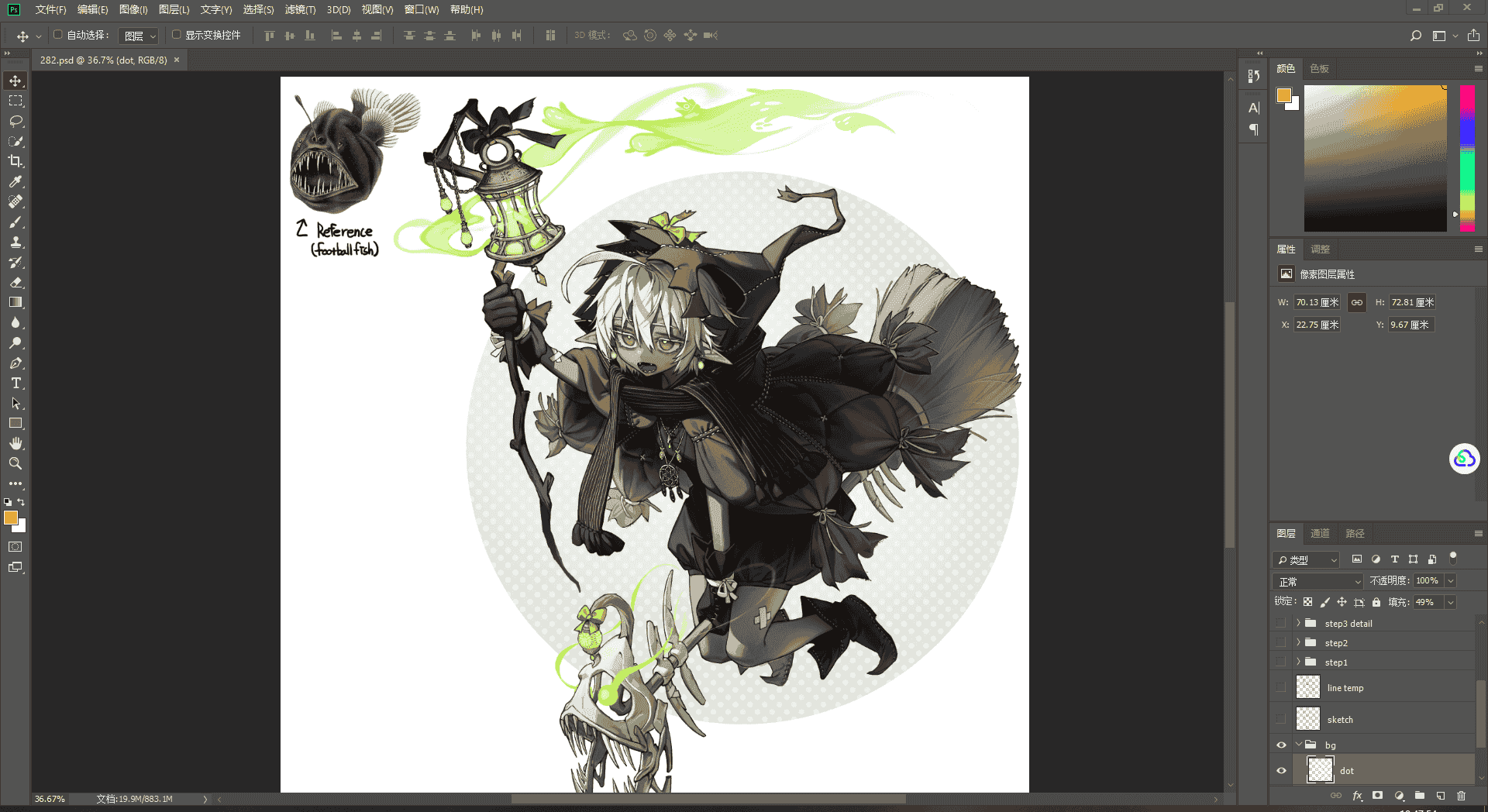Click the delete layer trash icon
The height and width of the screenshot is (812, 1488).
(x=1461, y=796)
